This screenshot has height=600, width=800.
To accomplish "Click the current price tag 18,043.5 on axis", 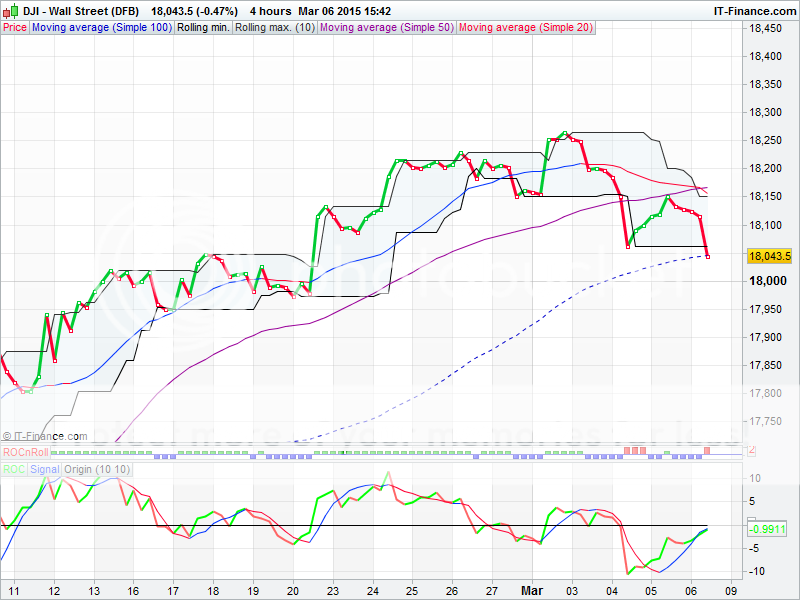I will (769, 256).
